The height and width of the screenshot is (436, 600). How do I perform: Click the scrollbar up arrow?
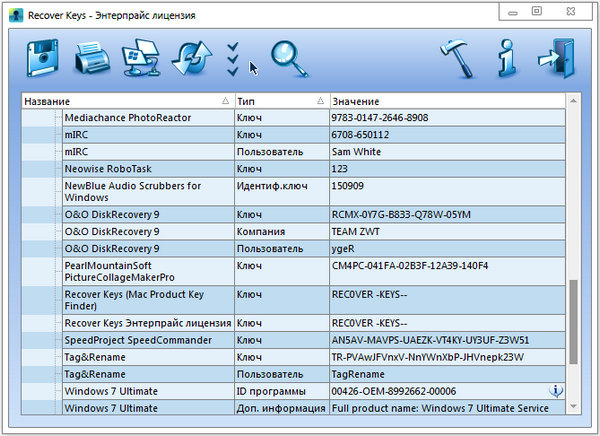point(573,101)
